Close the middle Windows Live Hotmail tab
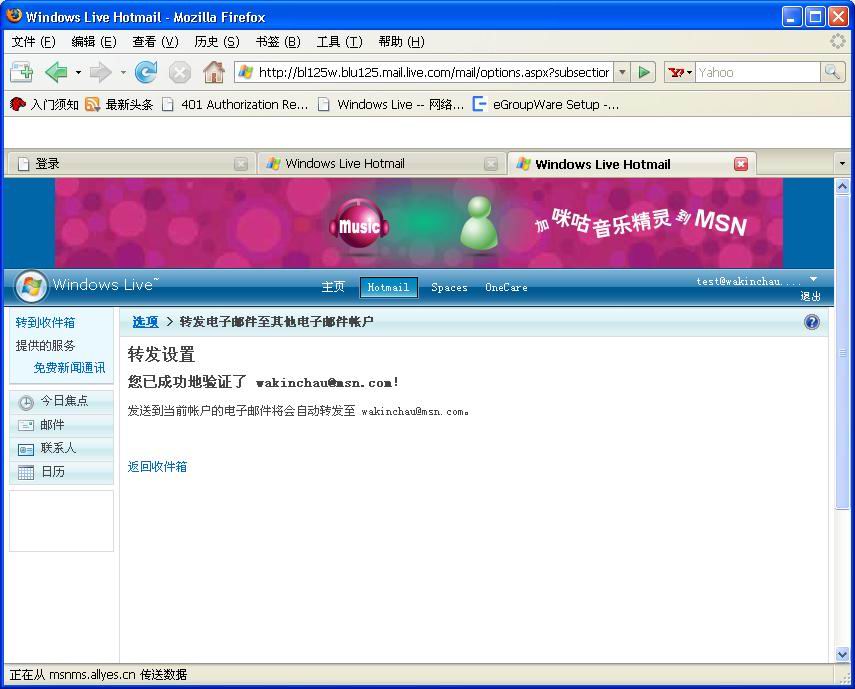This screenshot has width=855, height=689. [x=491, y=164]
